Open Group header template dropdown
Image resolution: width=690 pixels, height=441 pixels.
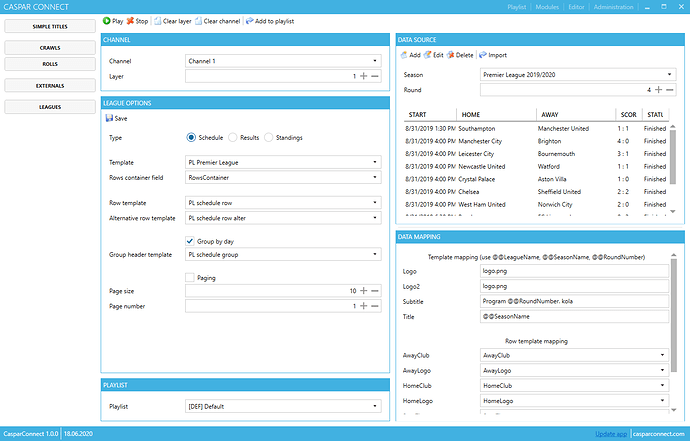[x=283, y=254]
